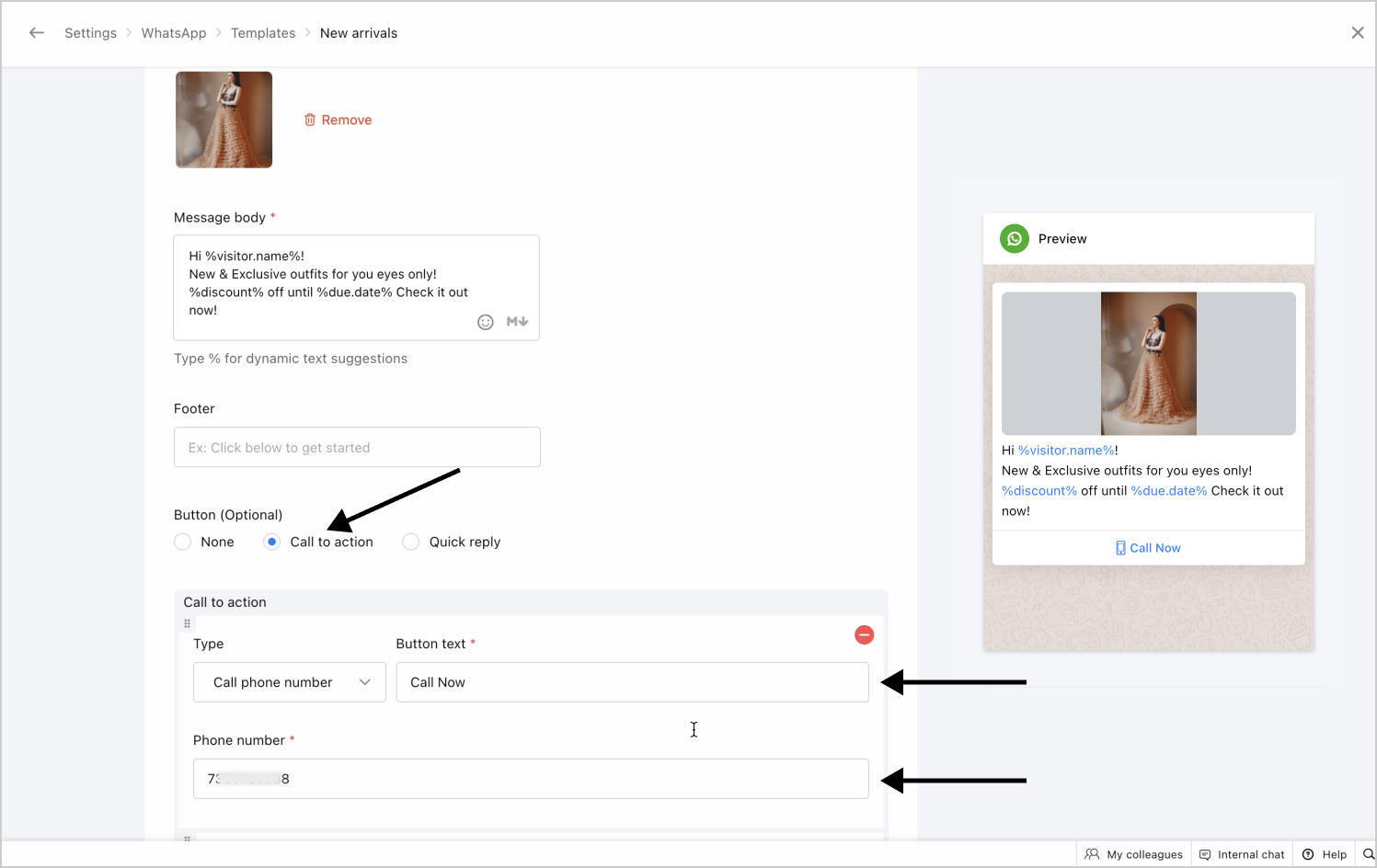
Task: Click the back arrow icon
Action: click(37, 33)
